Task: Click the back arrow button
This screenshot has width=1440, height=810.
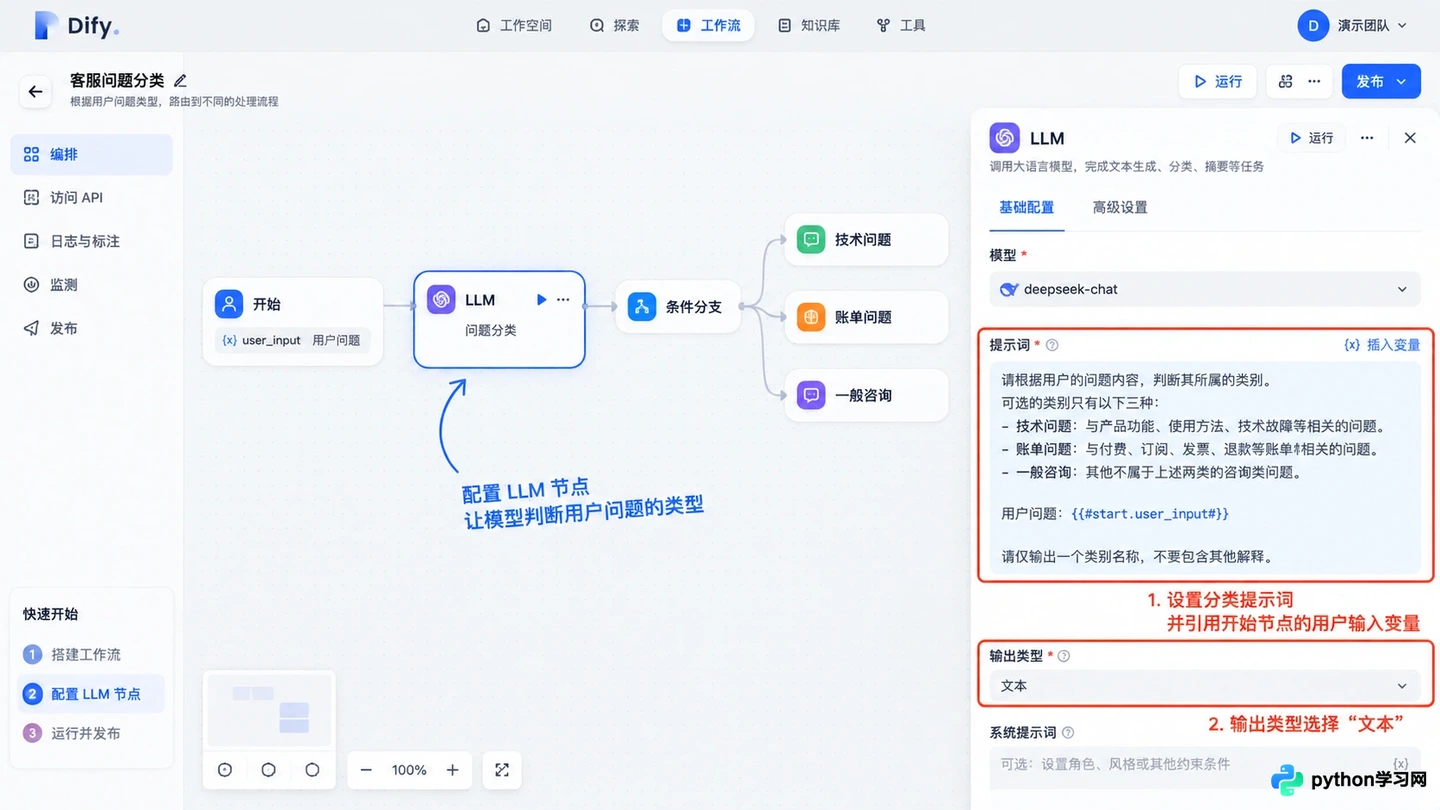Action: [36, 91]
